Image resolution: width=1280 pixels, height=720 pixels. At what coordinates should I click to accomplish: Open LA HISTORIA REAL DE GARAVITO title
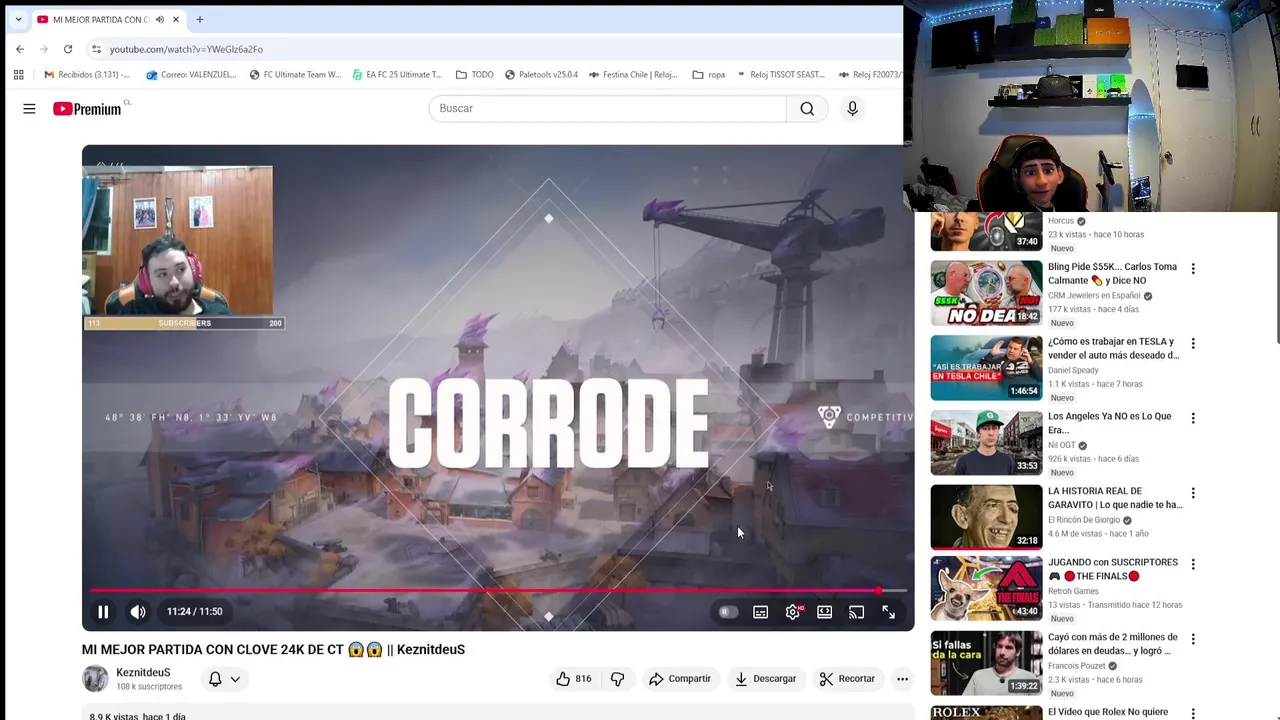1115,498
